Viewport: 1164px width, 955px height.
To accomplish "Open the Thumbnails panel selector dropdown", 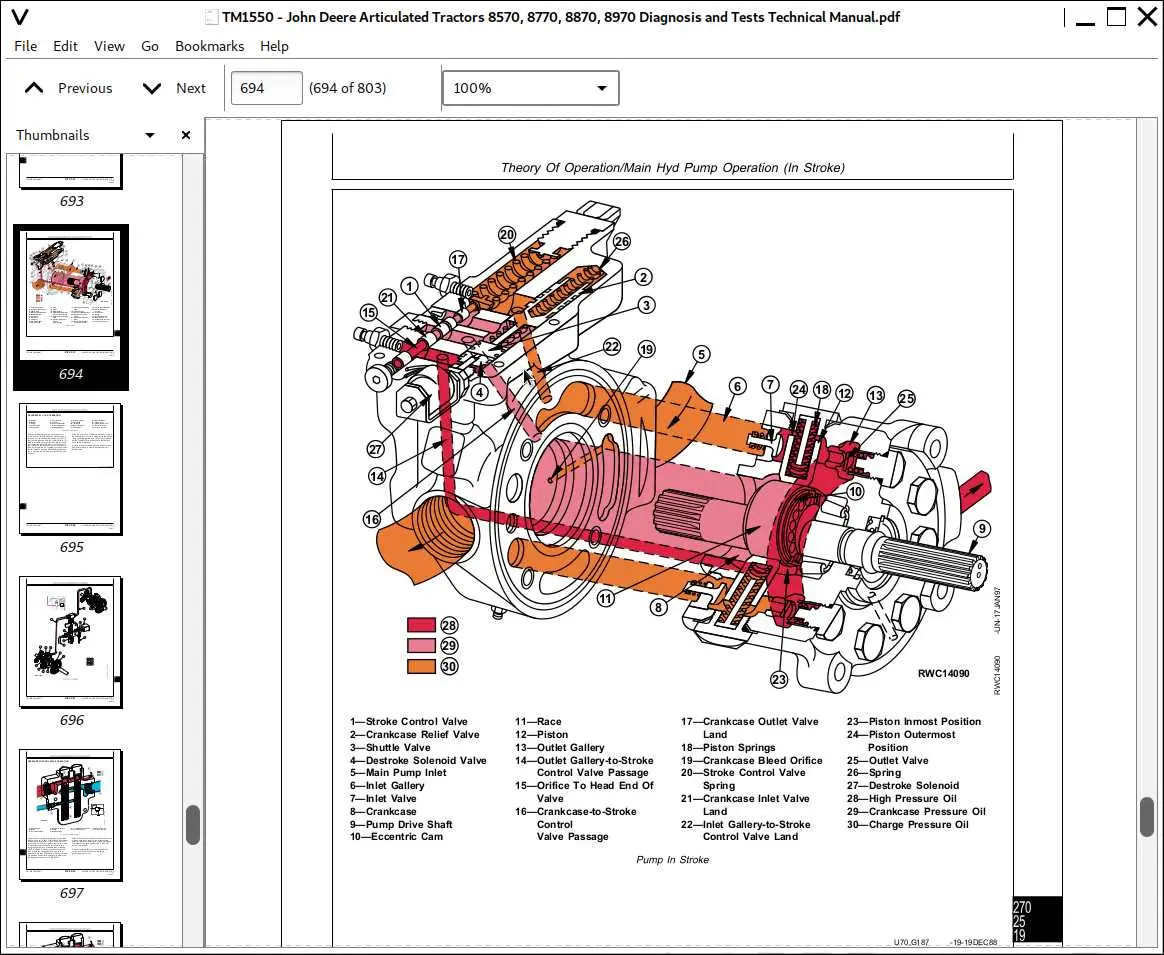I will tap(150, 135).
